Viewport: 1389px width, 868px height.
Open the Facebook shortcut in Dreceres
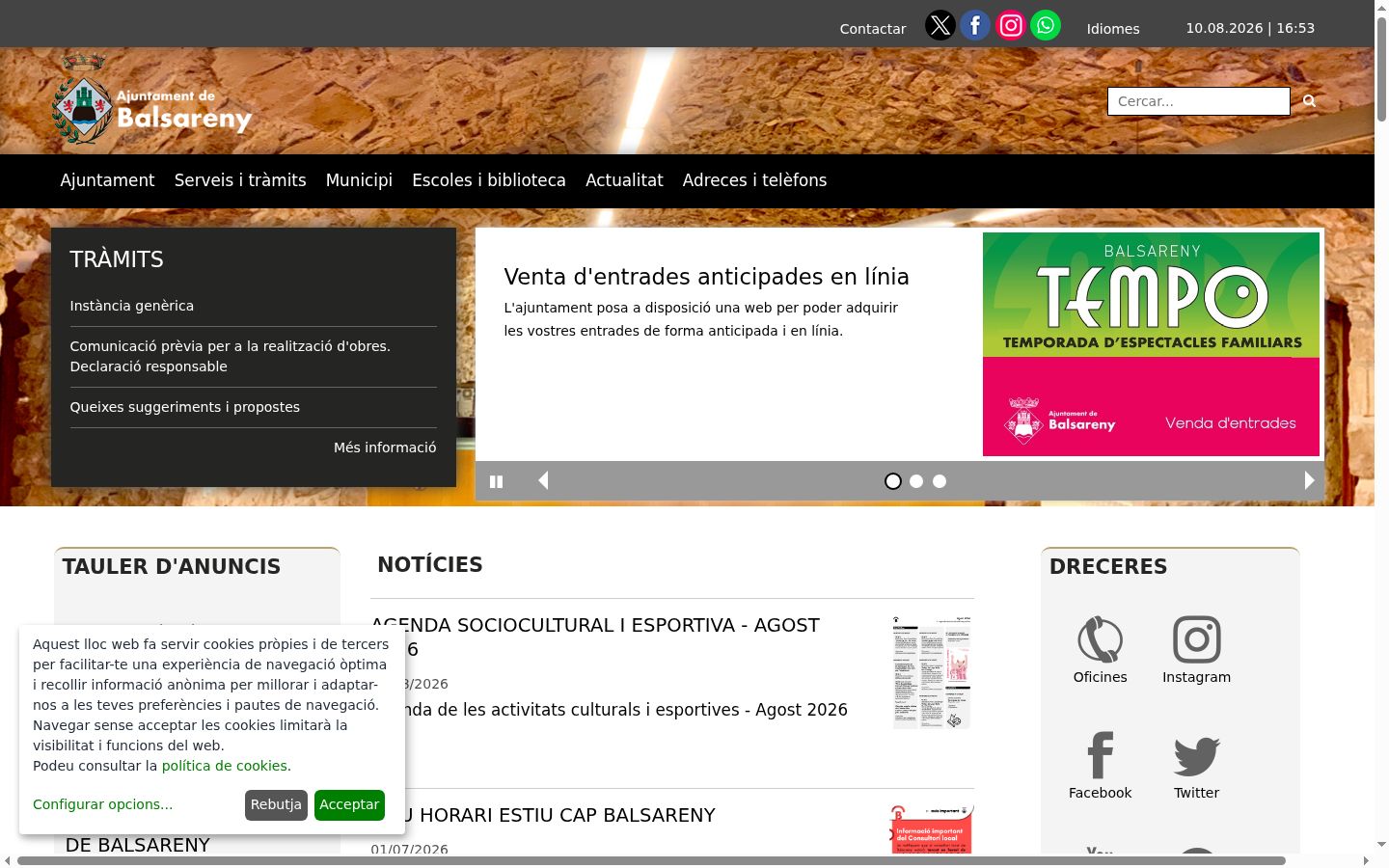tap(1100, 755)
